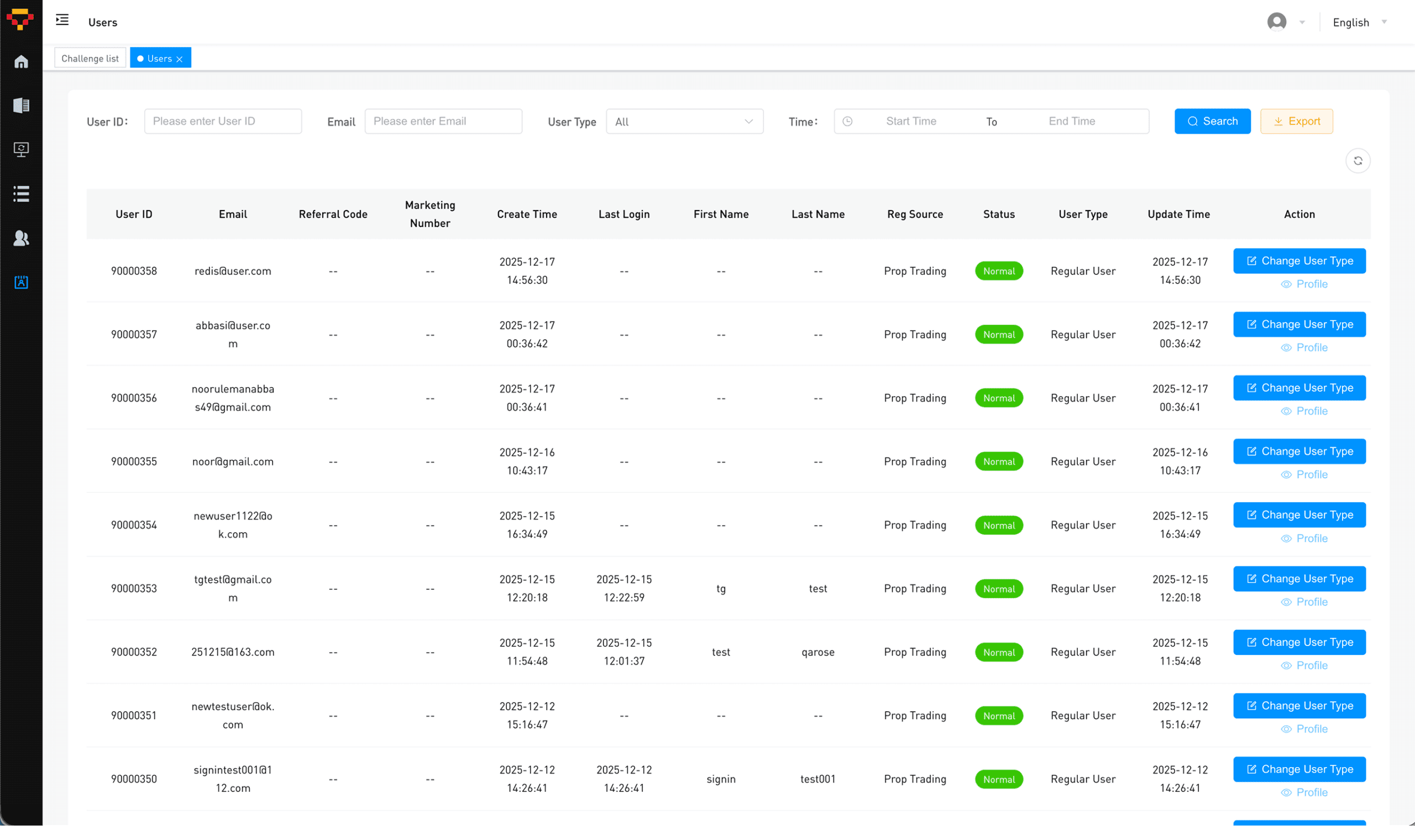View Profile of user 90000353
The width and height of the screenshot is (1415, 840).
[x=1304, y=602]
